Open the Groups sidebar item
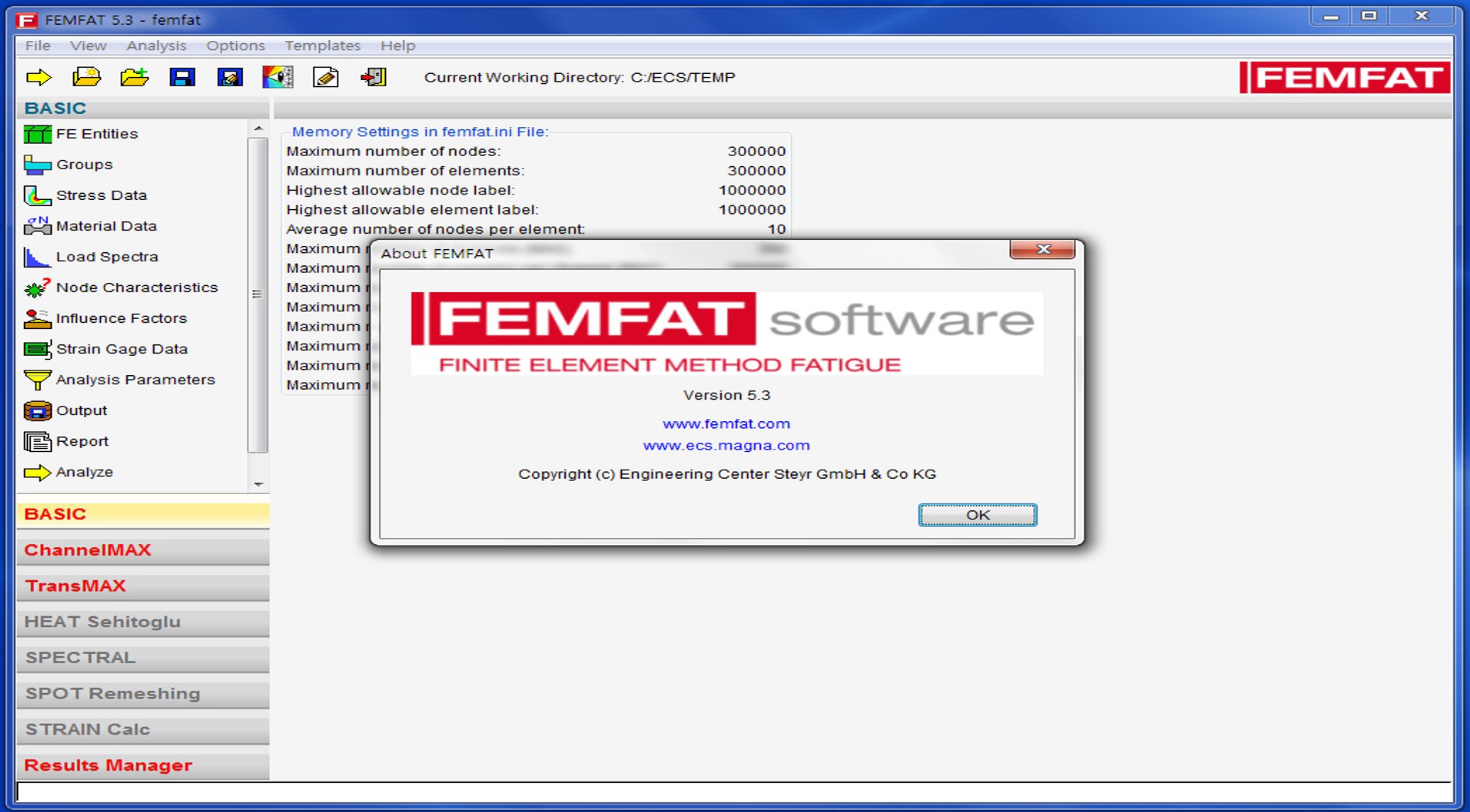Screen dimensions: 1470x812 click(68, 165)
